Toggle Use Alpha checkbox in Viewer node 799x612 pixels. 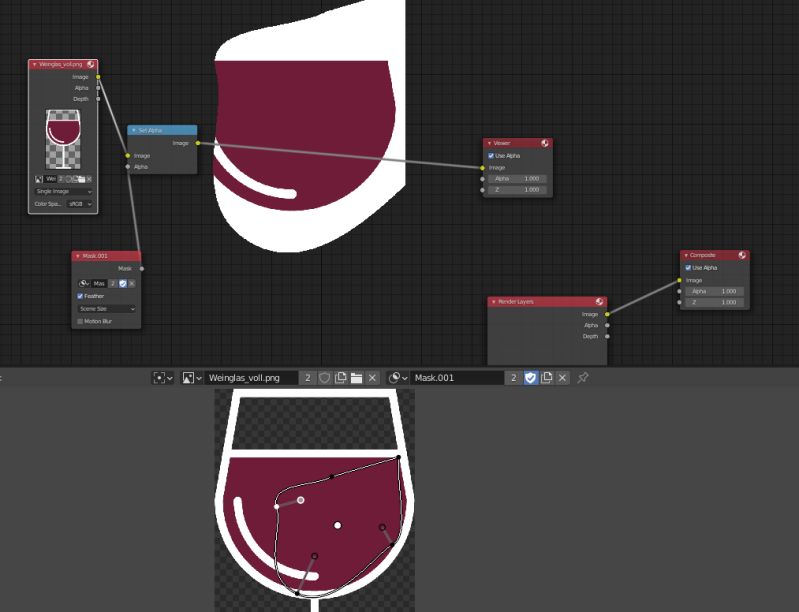coord(491,156)
